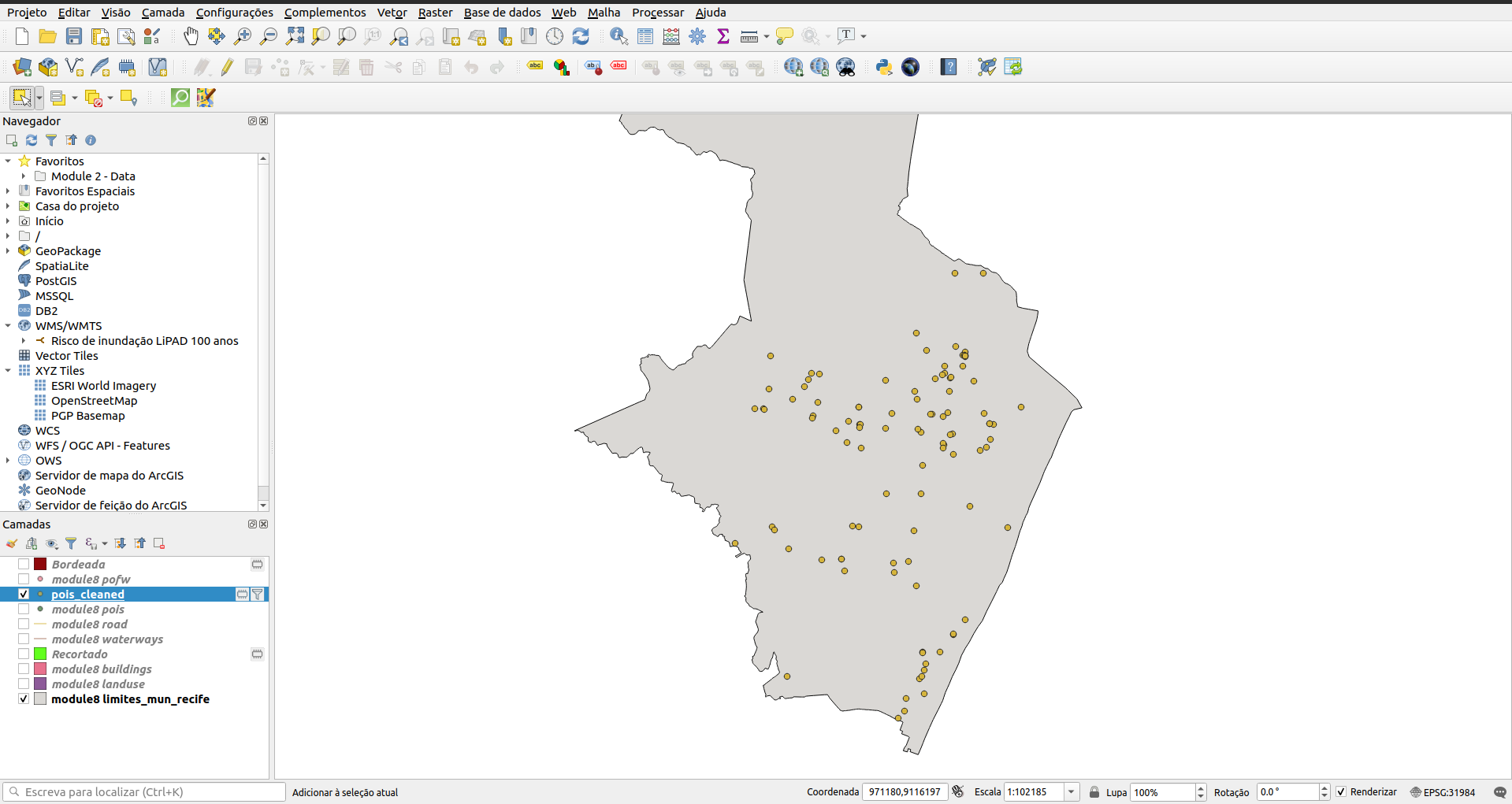1512x804 pixels.
Task: Select ESRI World Imagery entry
Action: 103,386
